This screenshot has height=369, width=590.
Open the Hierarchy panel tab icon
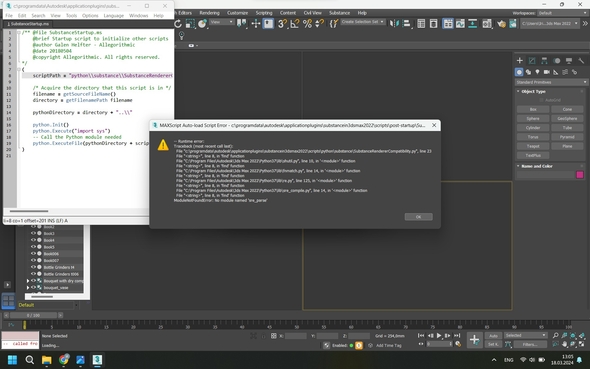coord(544,61)
